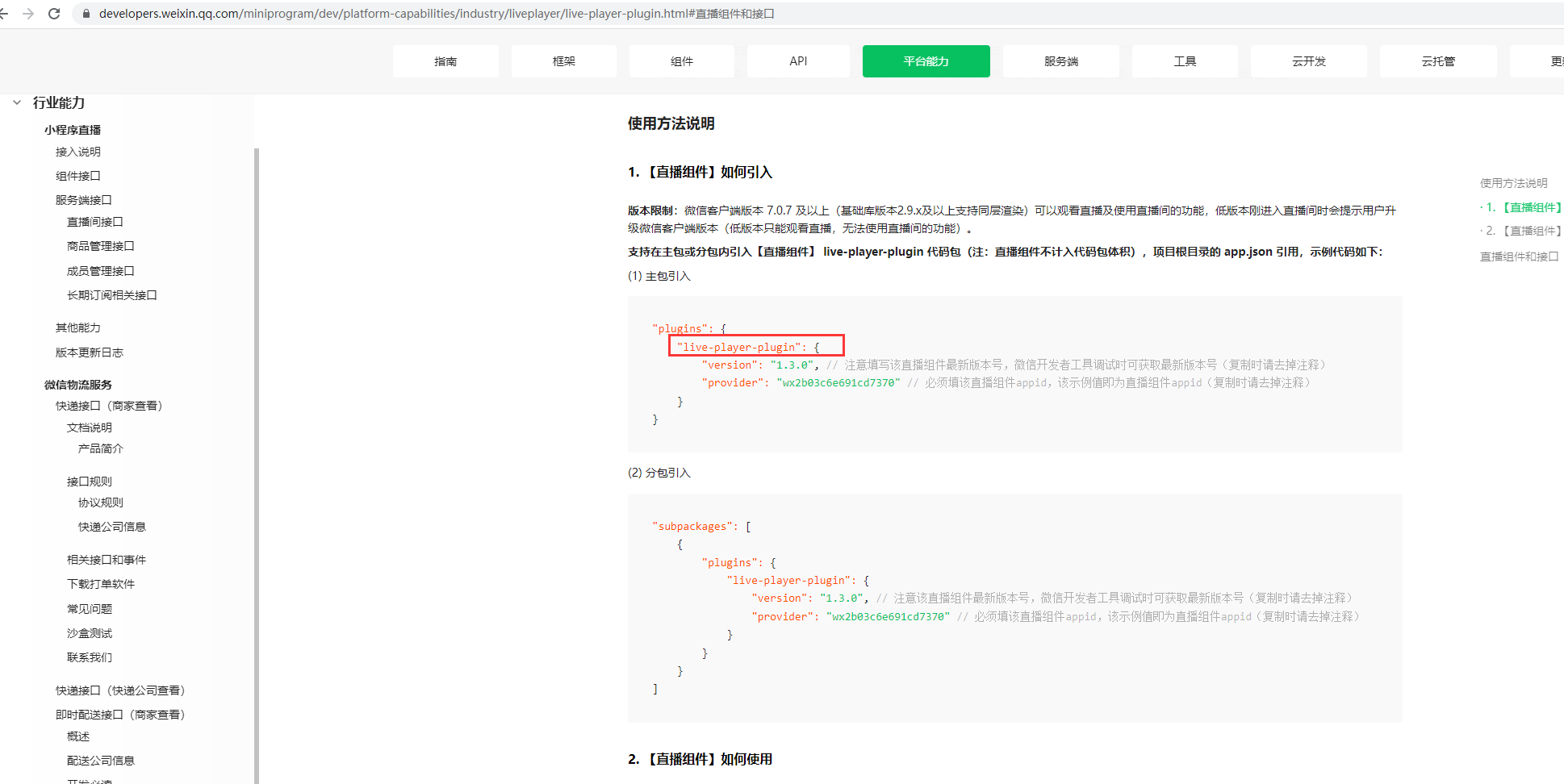Screen dimensions: 1564x784
Task: Open the 框架 navigation tab
Action: 564,61
